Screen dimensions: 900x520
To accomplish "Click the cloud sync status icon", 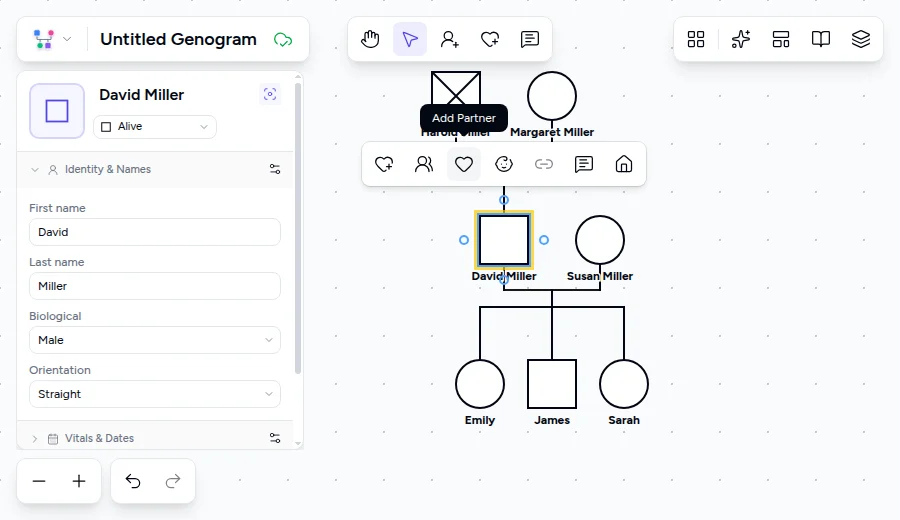I will coord(283,40).
